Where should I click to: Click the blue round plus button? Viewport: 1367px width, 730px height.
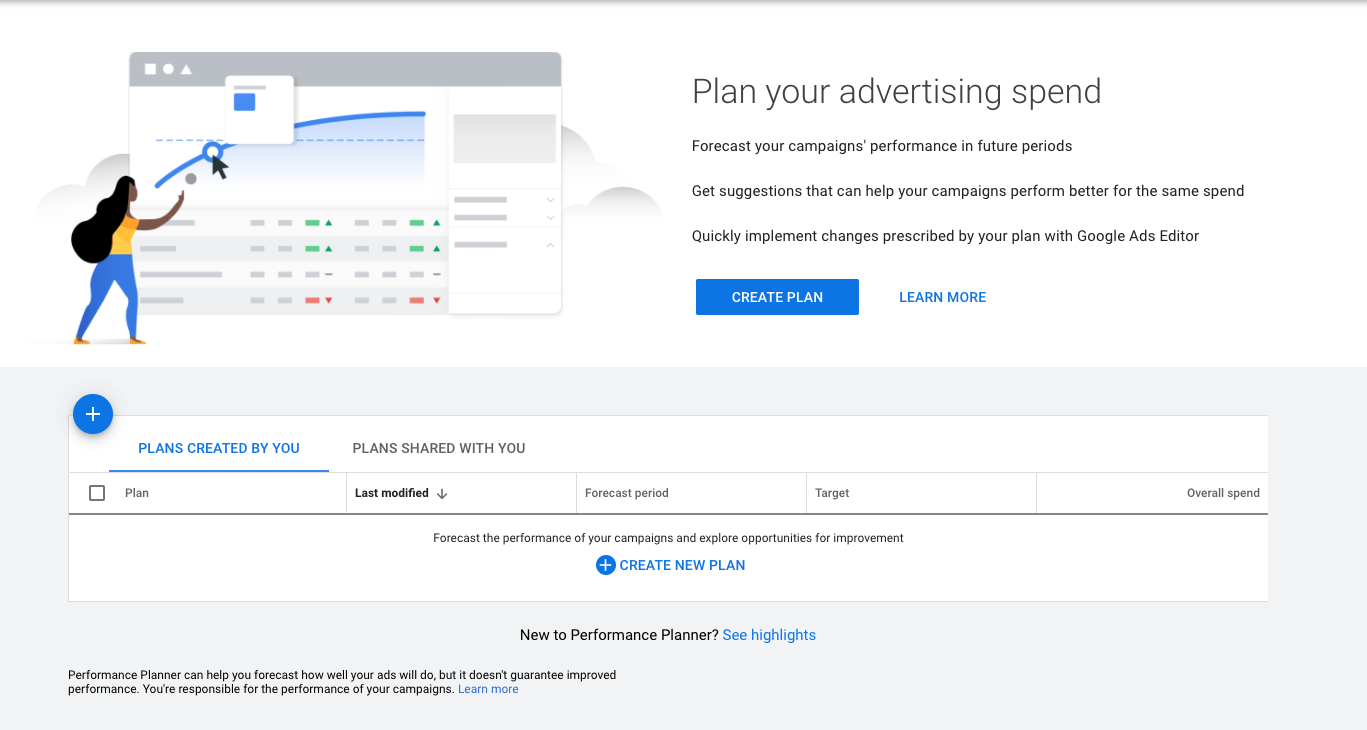click(93, 414)
